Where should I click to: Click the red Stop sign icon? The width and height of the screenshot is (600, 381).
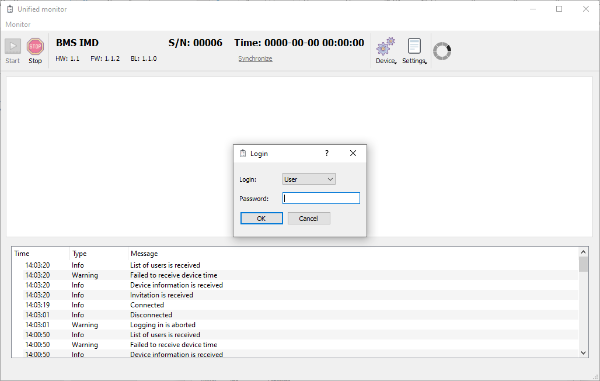pyautogui.click(x=35, y=46)
